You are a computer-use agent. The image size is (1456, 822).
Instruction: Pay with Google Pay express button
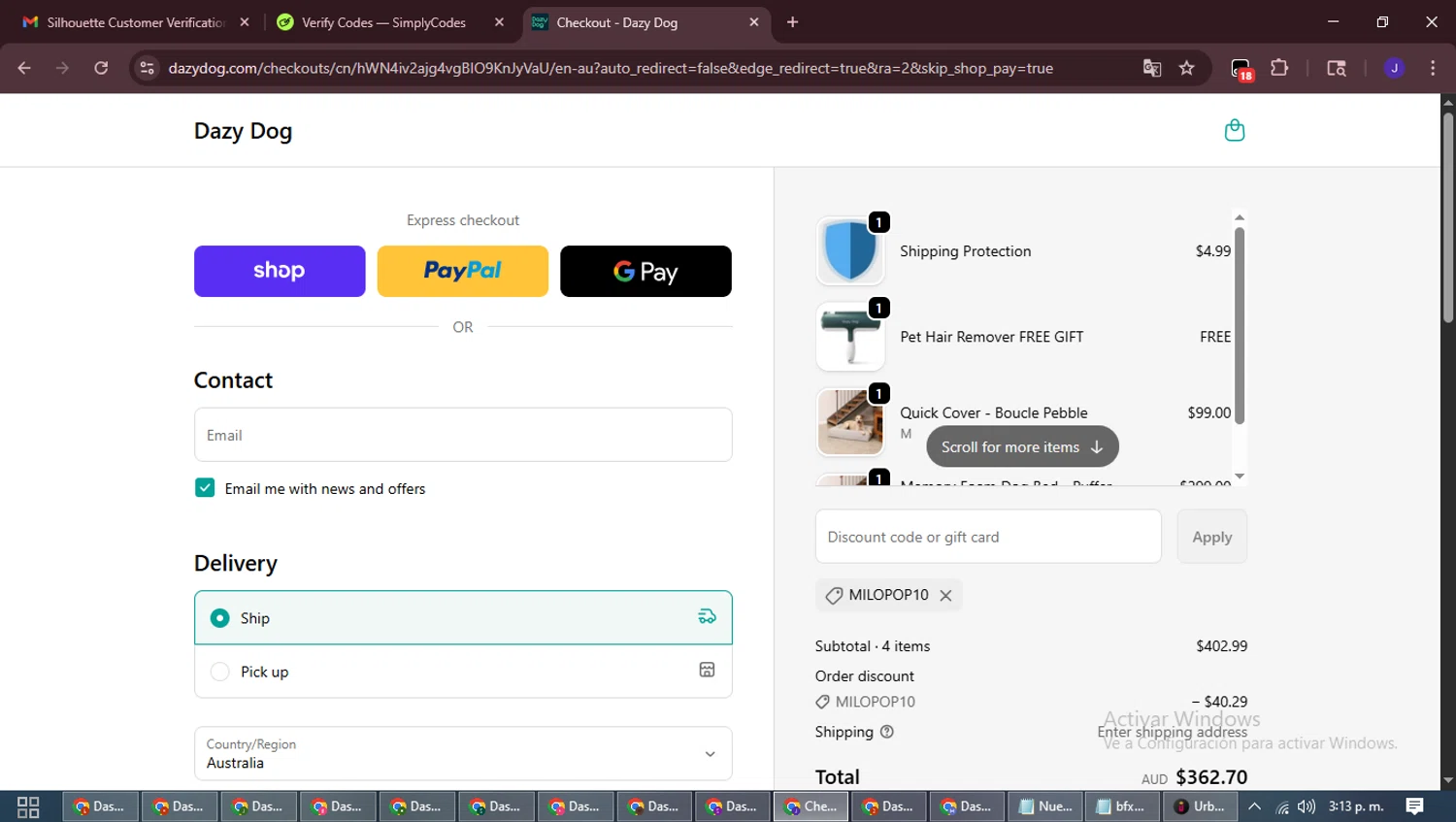point(645,271)
